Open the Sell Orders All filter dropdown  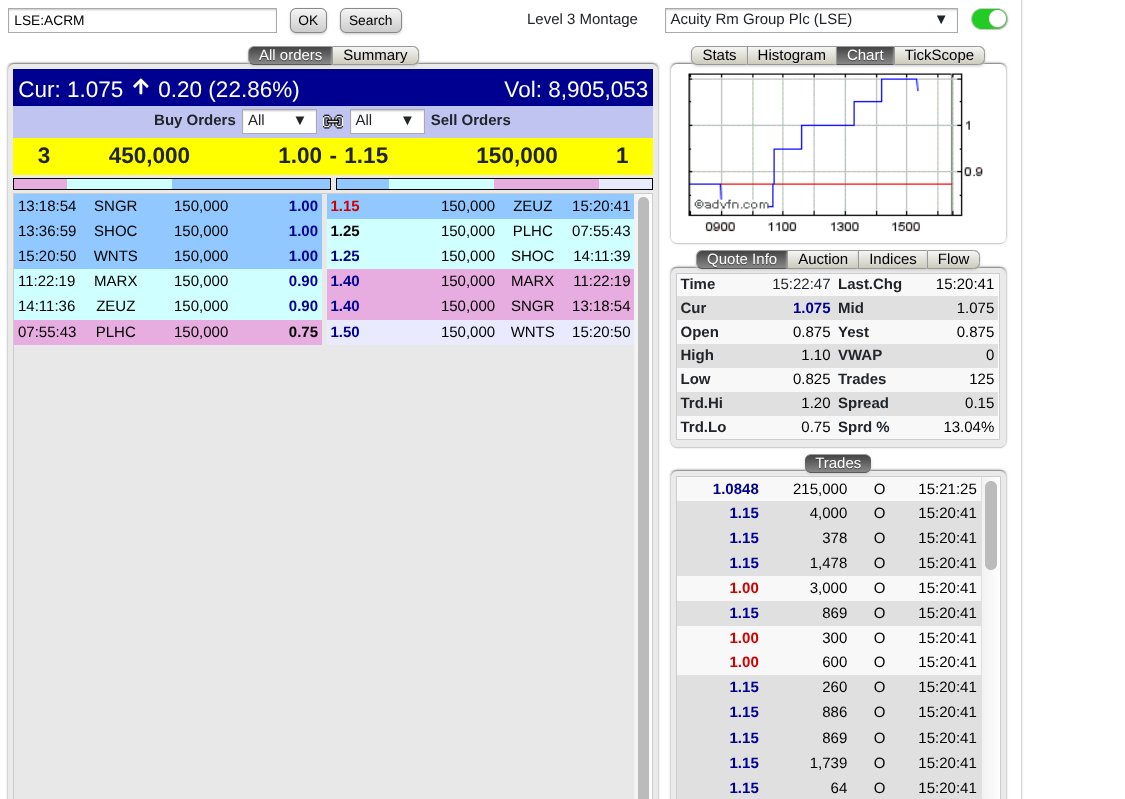pyautogui.click(x=387, y=120)
